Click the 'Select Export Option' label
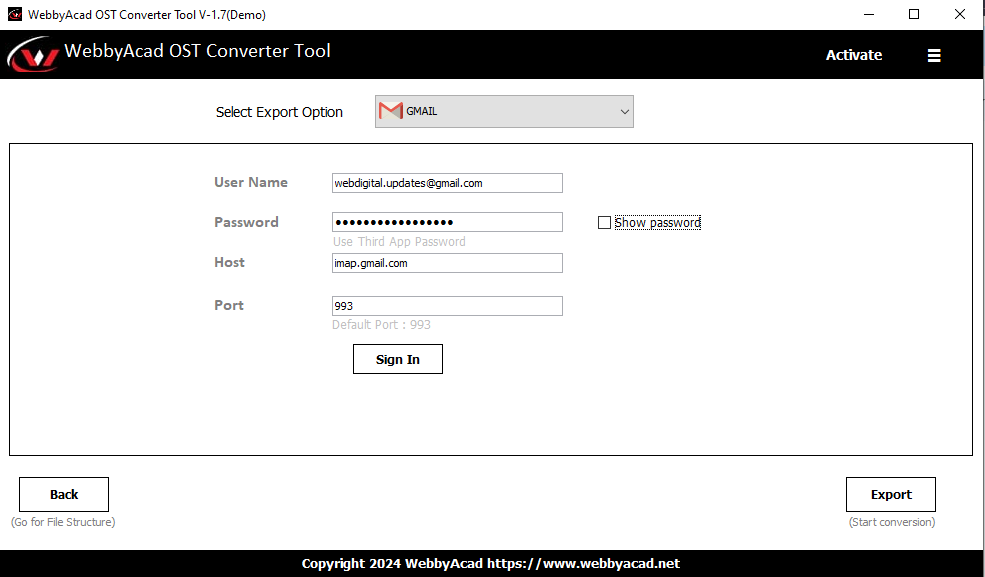This screenshot has height=577, width=985. tap(280, 112)
